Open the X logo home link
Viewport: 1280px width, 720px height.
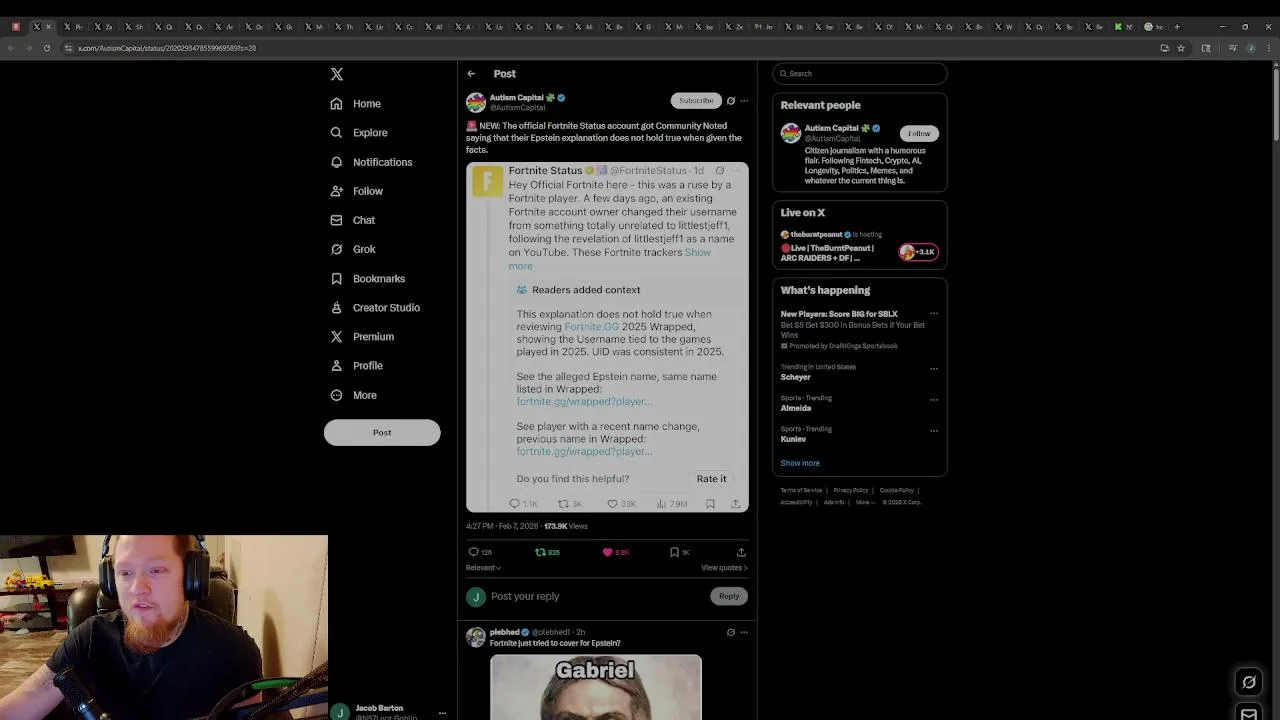[337, 74]
